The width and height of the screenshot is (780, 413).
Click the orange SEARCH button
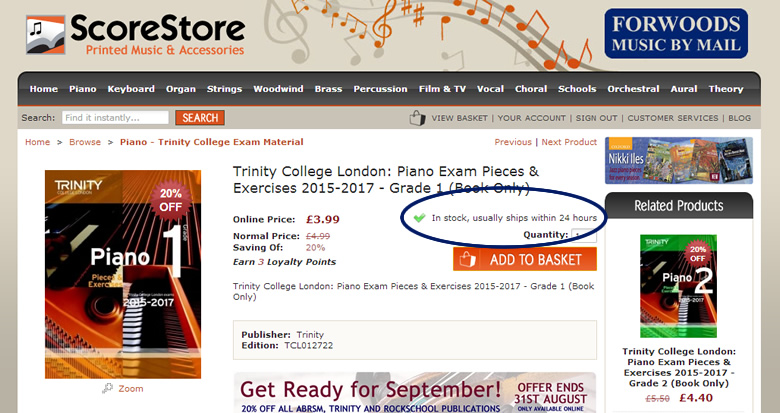(200, 118)
